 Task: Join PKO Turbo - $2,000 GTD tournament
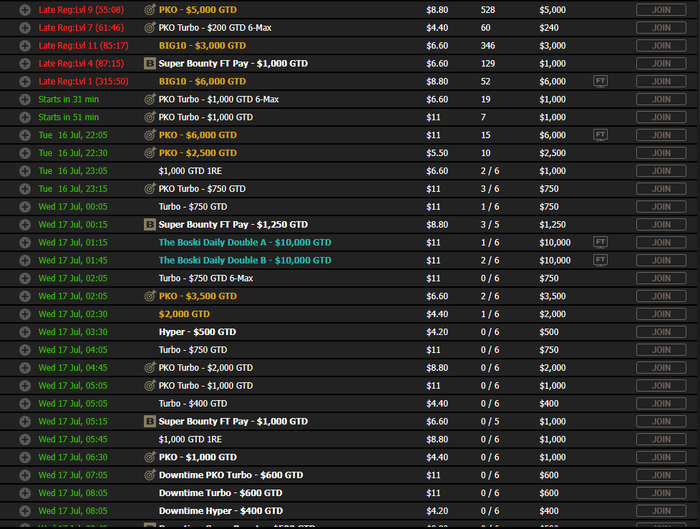661,367
